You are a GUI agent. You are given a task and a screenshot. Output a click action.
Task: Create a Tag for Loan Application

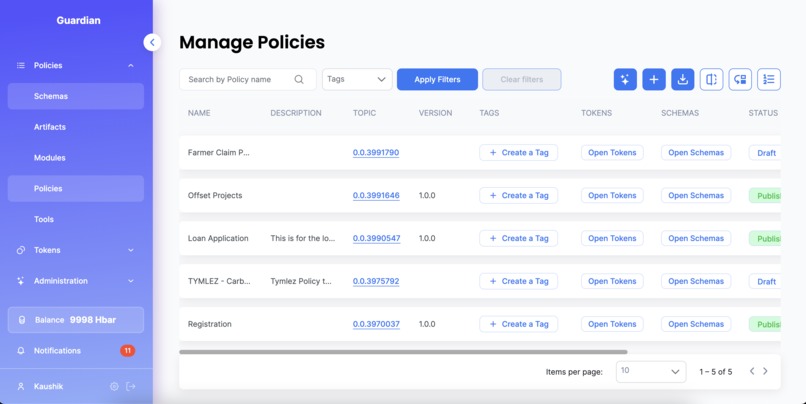(519, 238)
